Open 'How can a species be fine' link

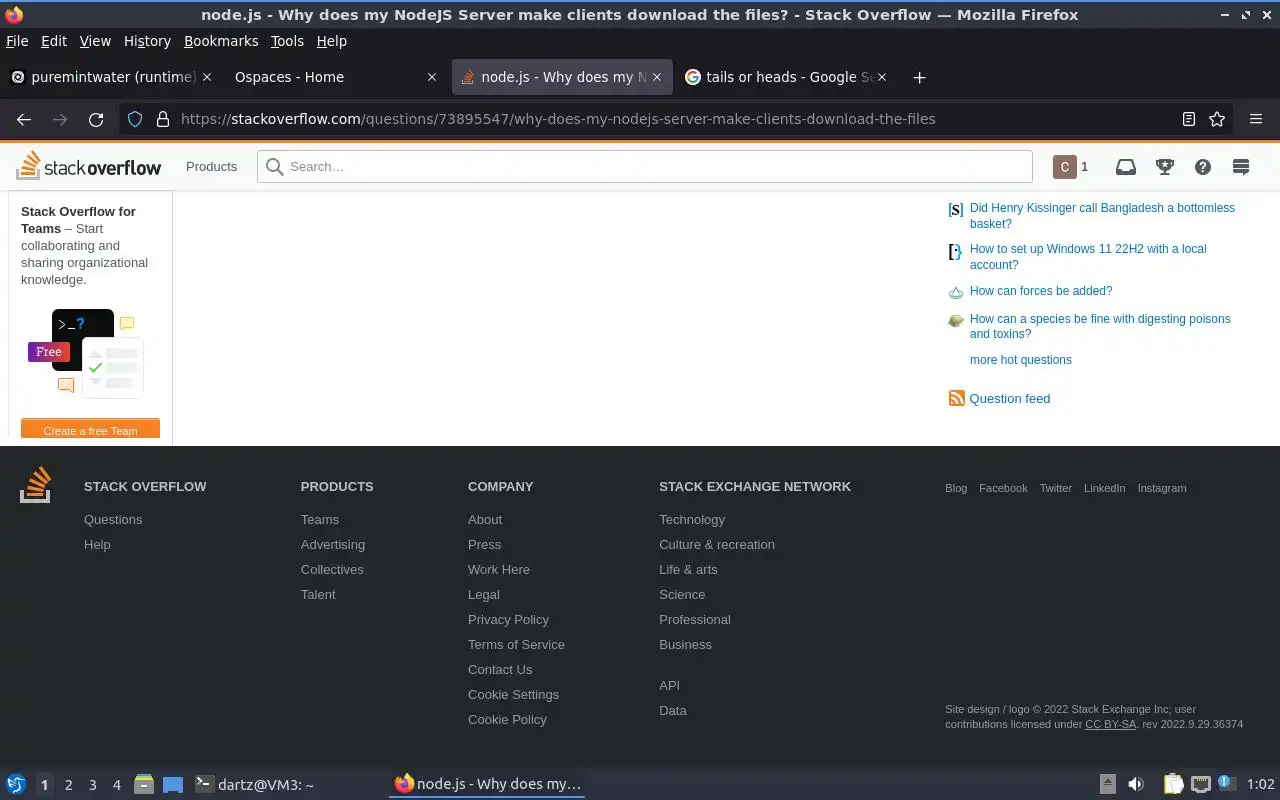pos(1100,326)
